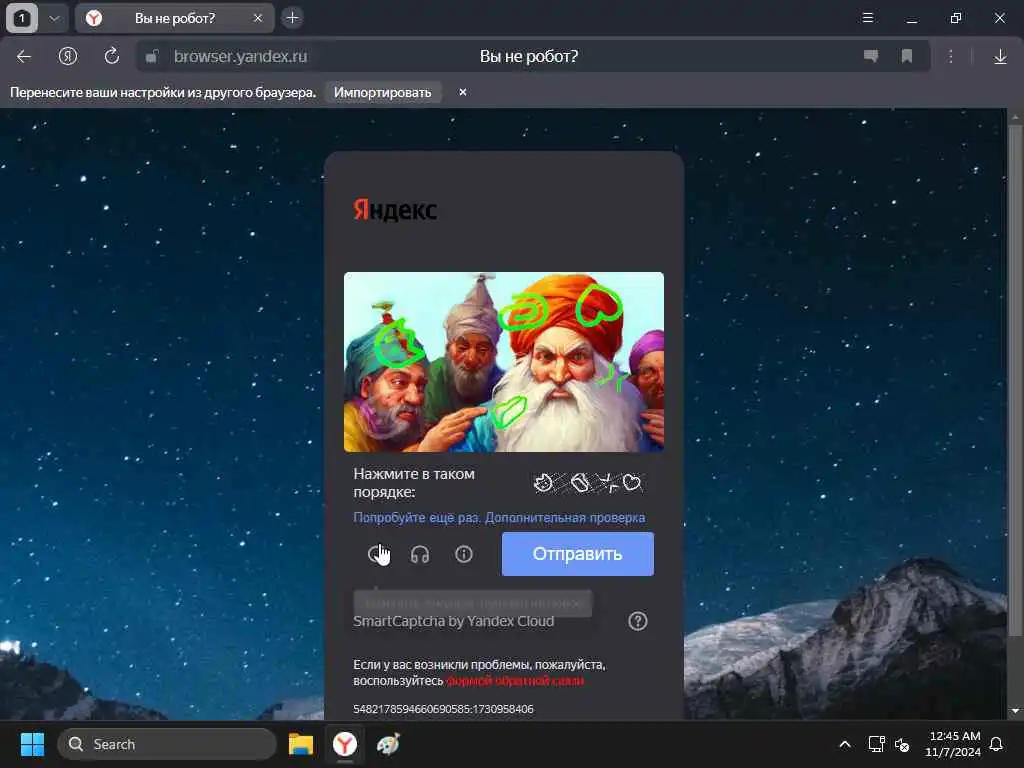The image size is (1024, 768).
Task: Open the browser hamburger menu
Action: (868, 18)
